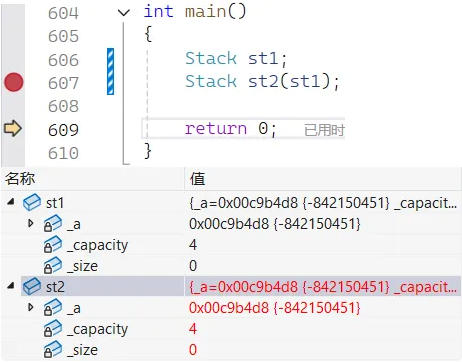This screenshot has height=362, width=462.
Task: Click the st1 name in watch list
Action: [55, 203]
